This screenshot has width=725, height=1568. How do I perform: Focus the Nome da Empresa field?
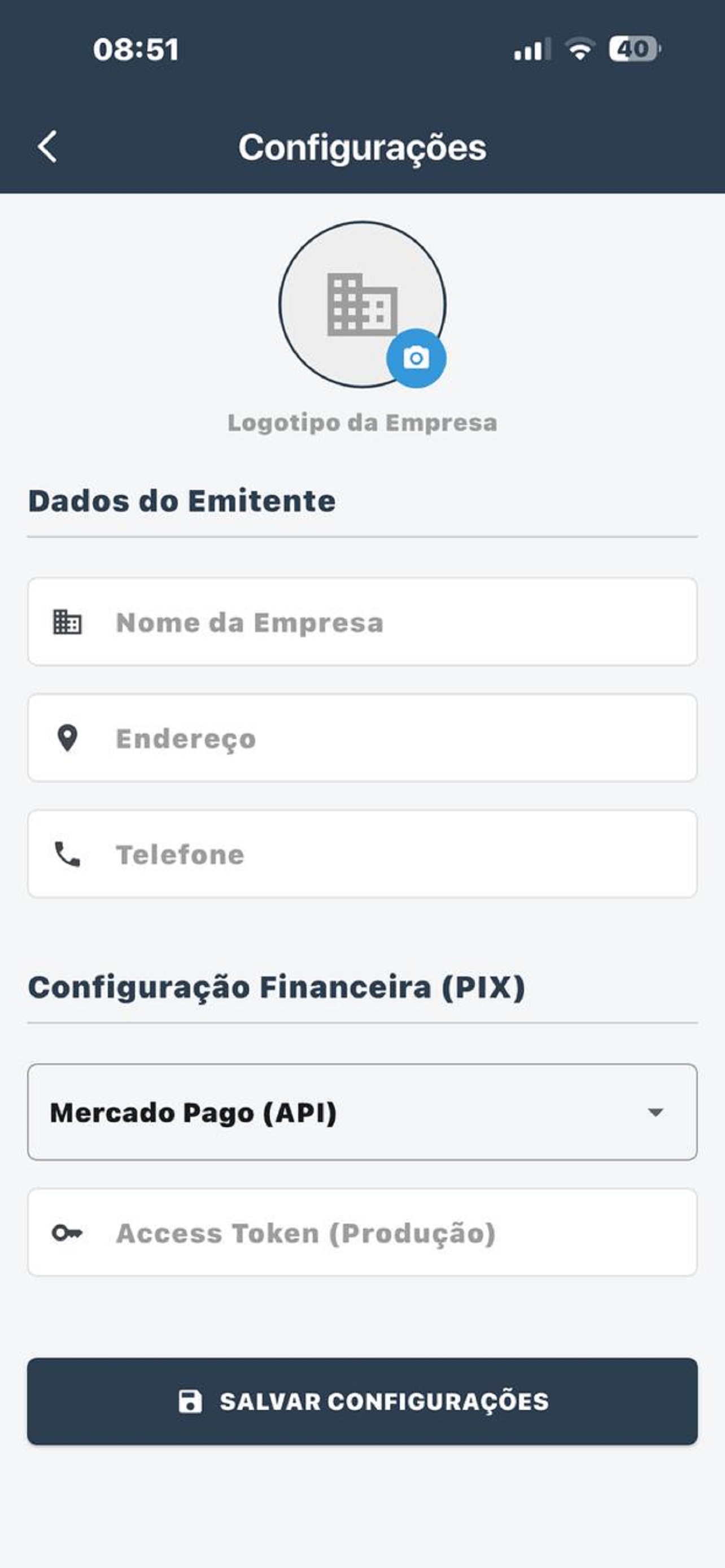click(396, 621)
